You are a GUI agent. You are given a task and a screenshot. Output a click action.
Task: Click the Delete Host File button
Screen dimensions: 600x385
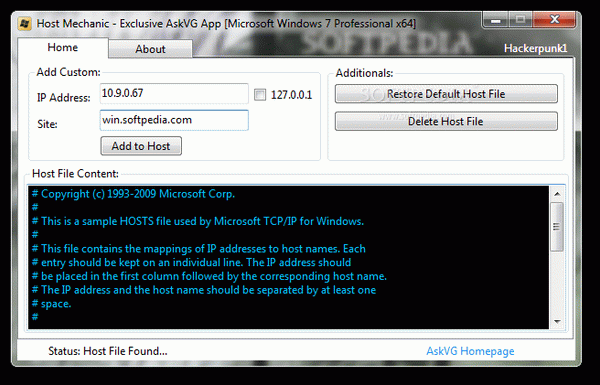coord(446,121)
